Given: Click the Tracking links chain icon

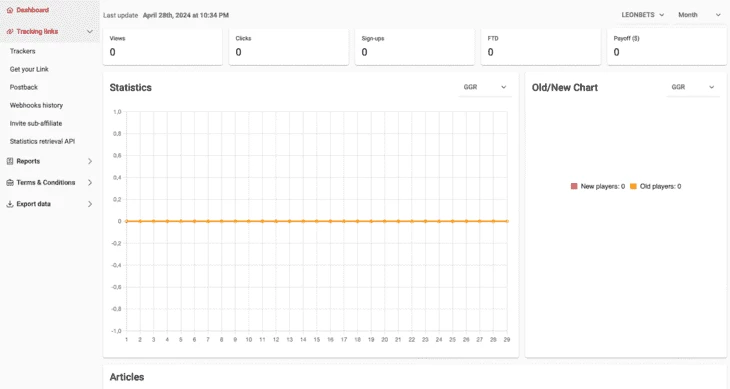Looking at the screenshot, I should (10, 32).
